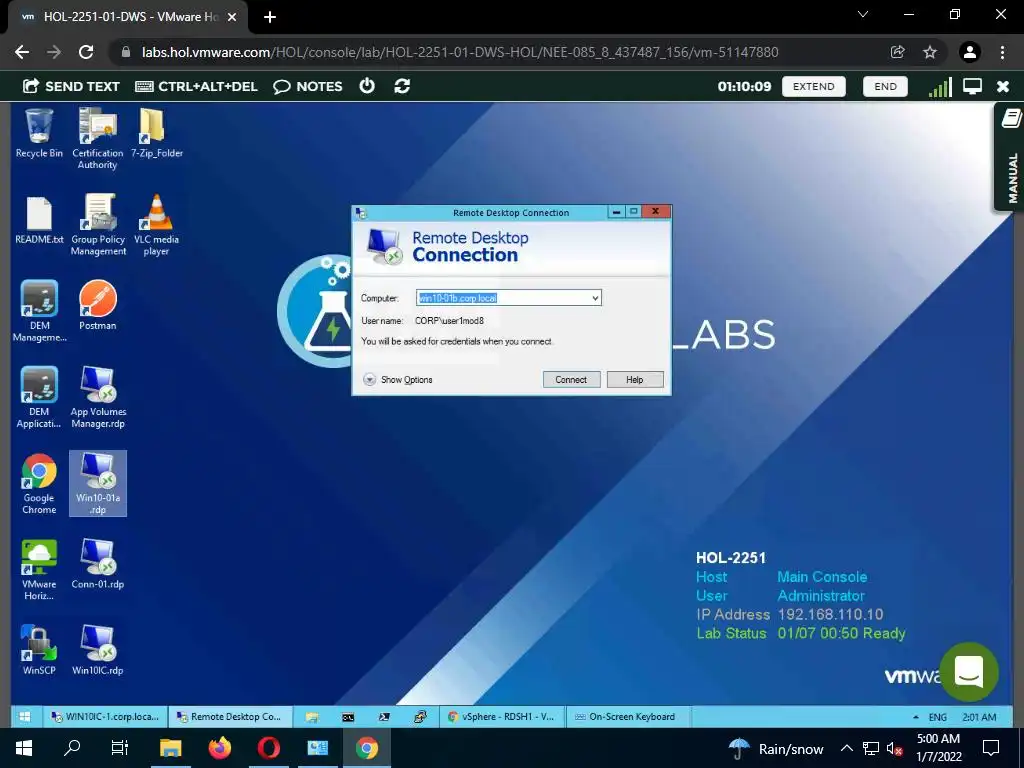This screenshot has height=768, width=1024.
Task: Show hidden icons in remote tray
Action: pos(916,717)
